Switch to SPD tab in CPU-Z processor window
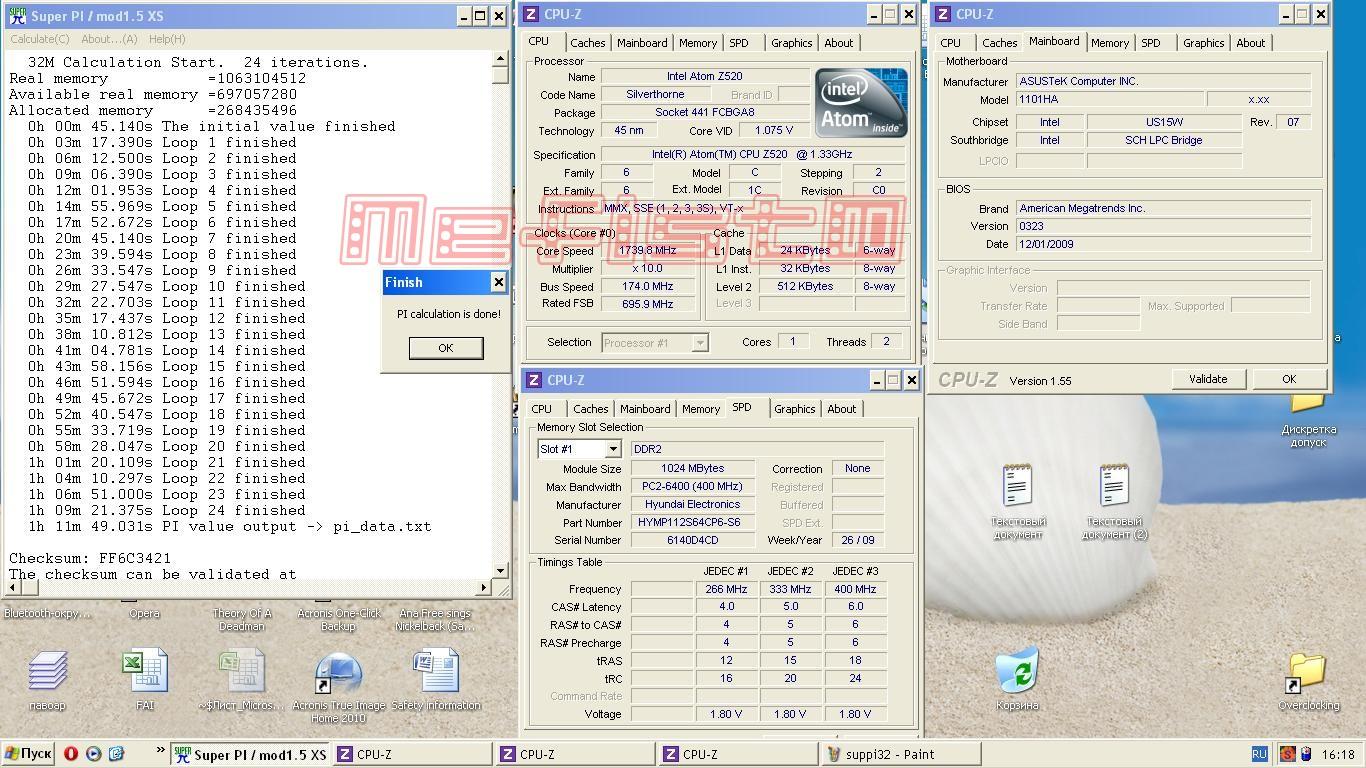This screenshot has width=1366, height=768. pos(739,43)
